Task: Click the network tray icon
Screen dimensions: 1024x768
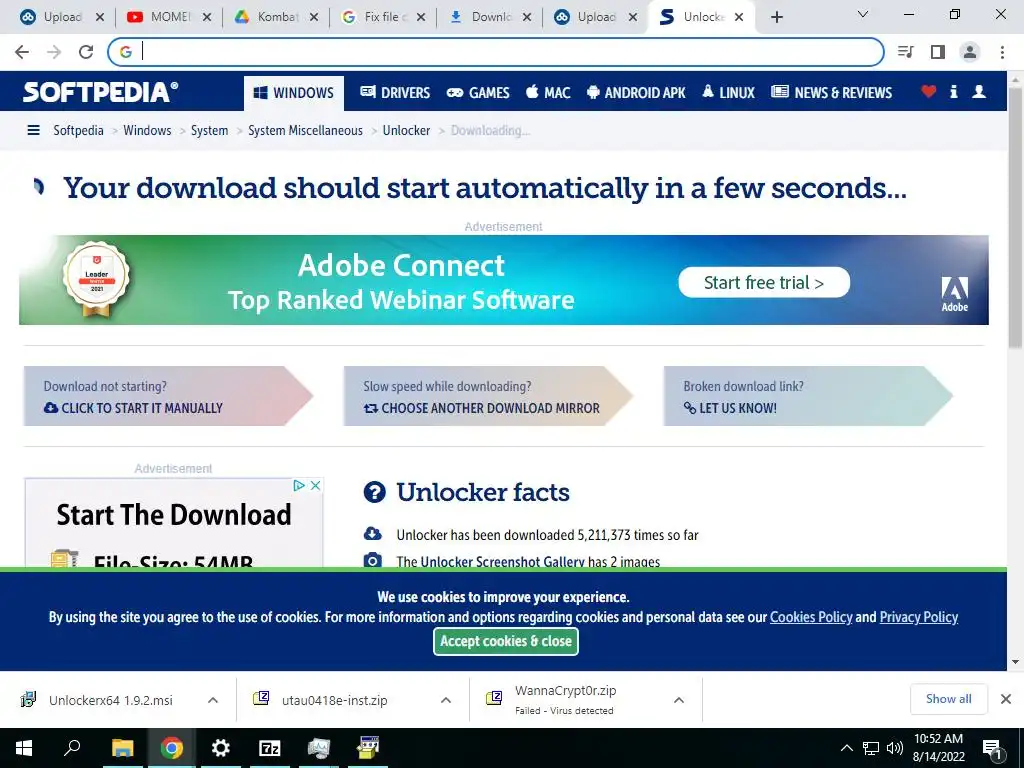Action: 871,748
